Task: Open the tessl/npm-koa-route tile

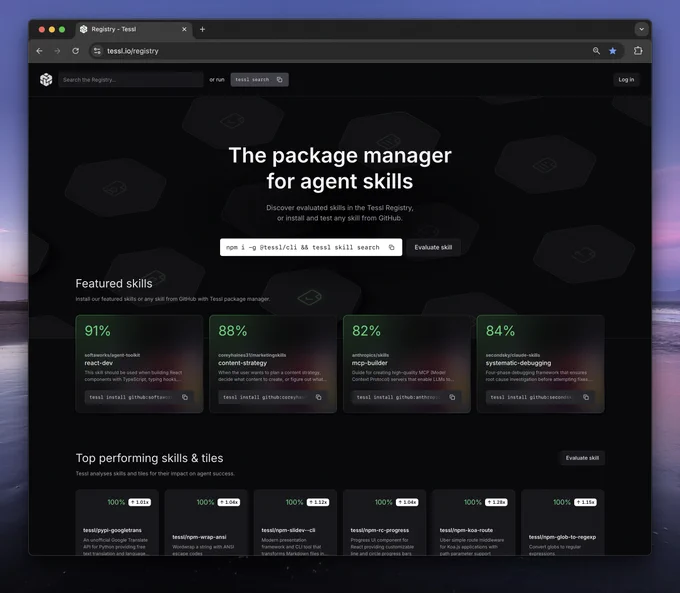Action: tap(474, 522)
